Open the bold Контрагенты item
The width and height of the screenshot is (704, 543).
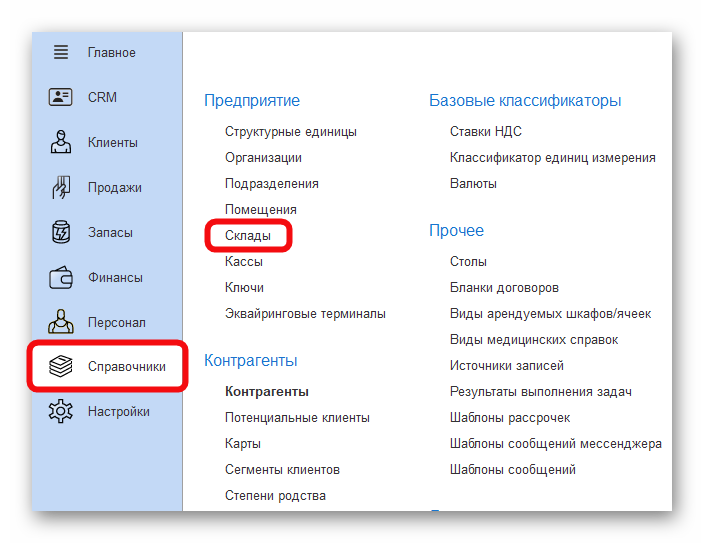point(267,392)
